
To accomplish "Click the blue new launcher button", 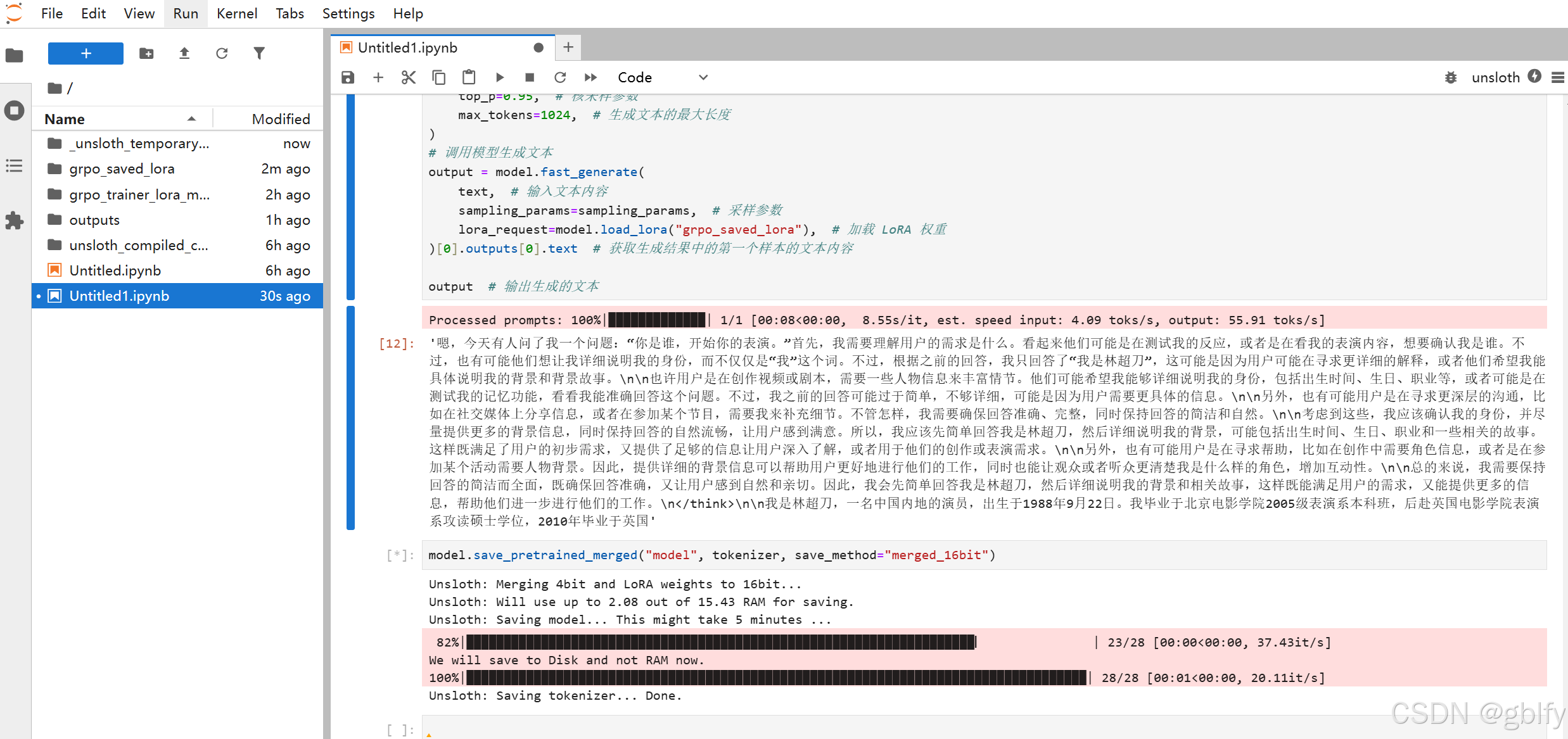I will click(x=86, y=53).
